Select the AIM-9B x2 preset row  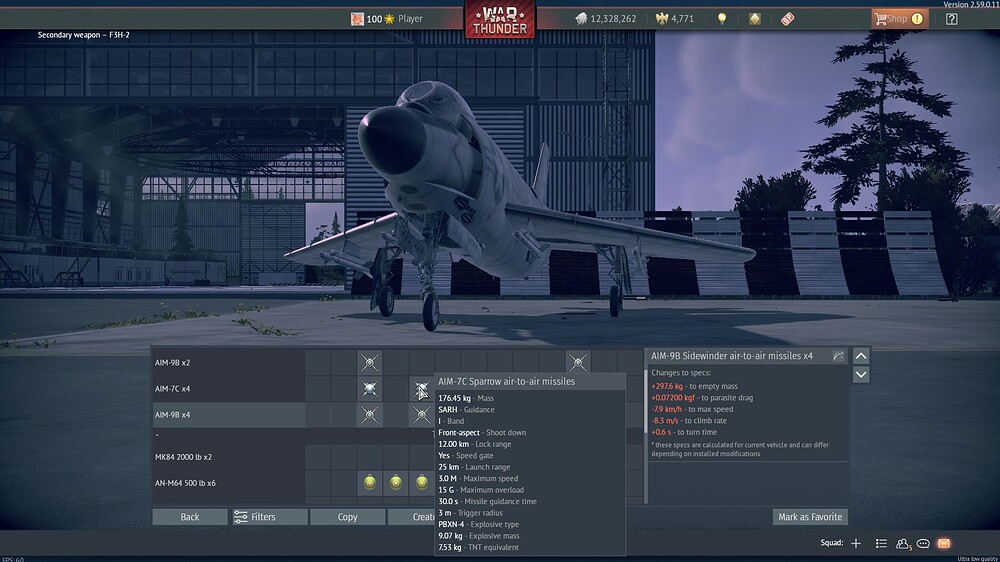[228, 362]
